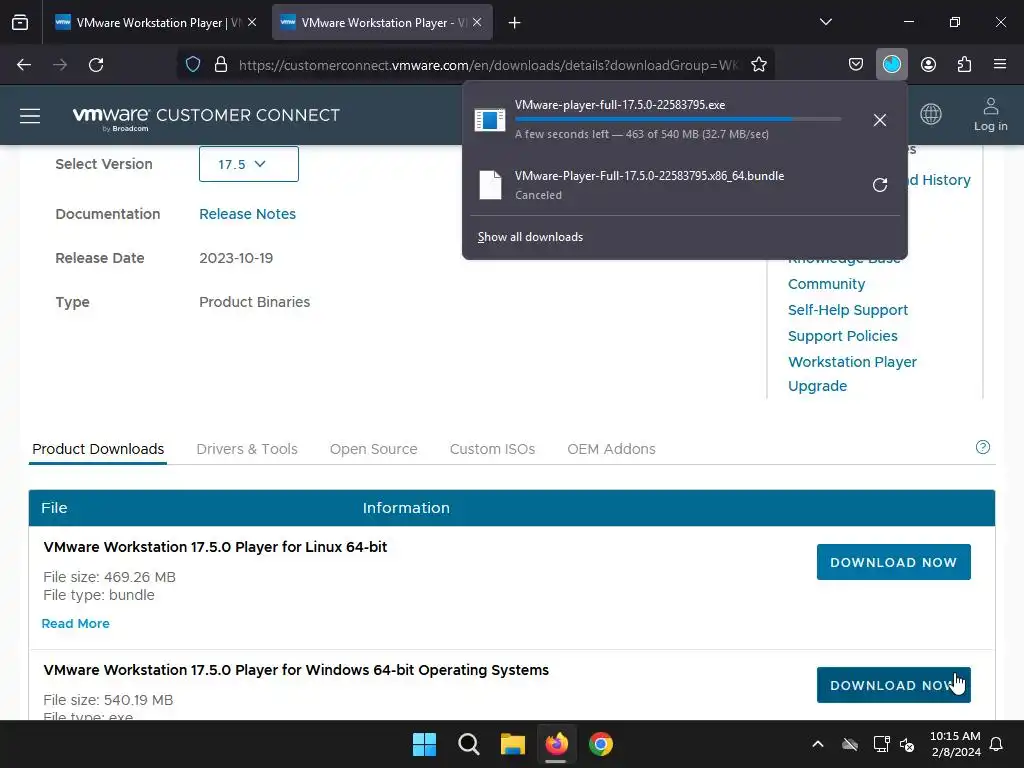Screen dimensions: 1024x768
Task: Click the VMware Customer Connect logo
Action: coord(206,118)
